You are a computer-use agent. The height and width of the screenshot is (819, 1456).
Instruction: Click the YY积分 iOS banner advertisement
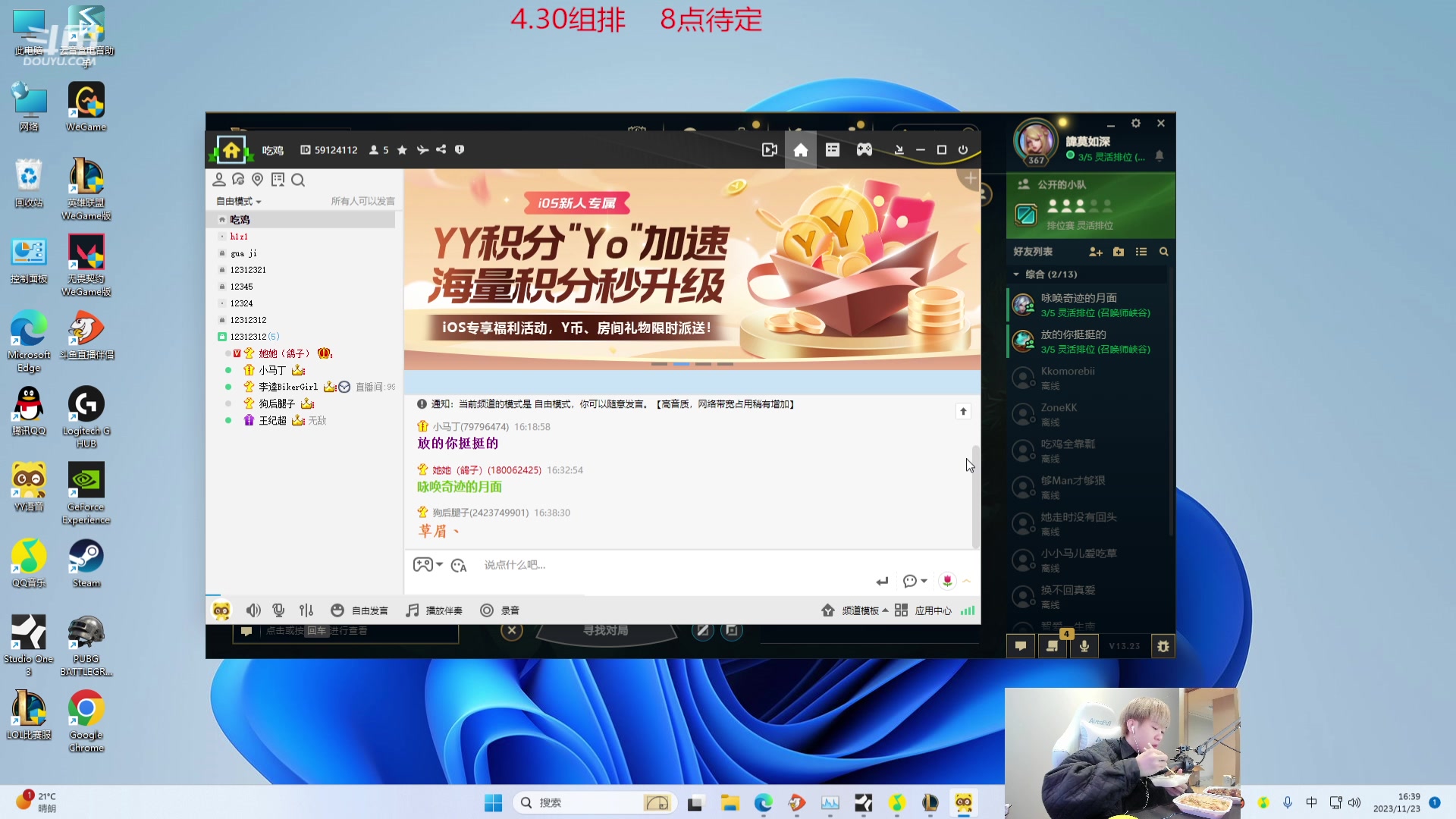pyautogui.click(x=692, y=269)
